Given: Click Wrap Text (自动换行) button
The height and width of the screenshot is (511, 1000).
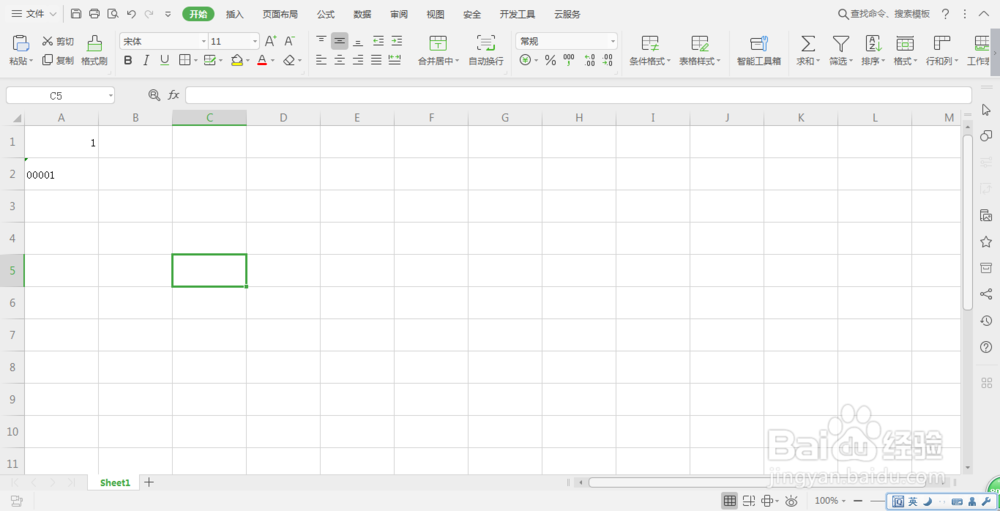Looking at the screenshot, I should (x=486, y=50).
